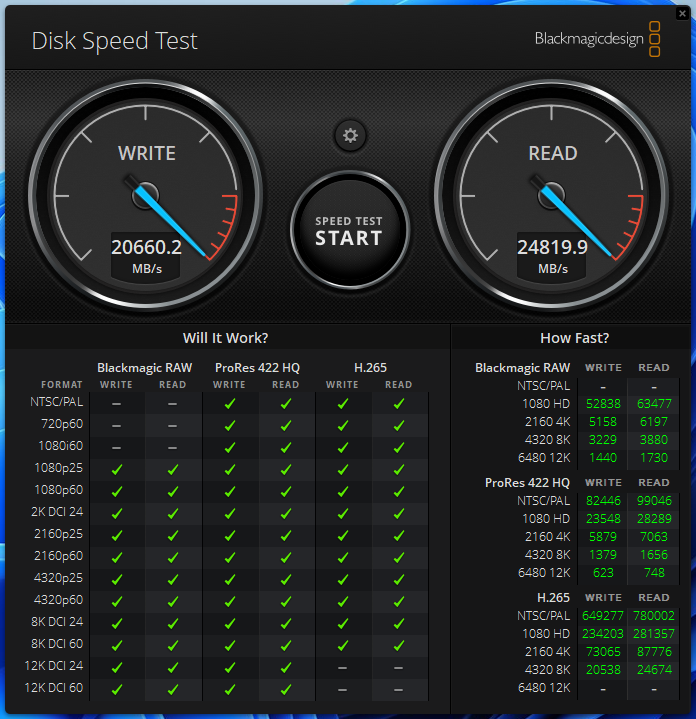
Task: Click the READ gauge label
Action: (x=553, y=154)
